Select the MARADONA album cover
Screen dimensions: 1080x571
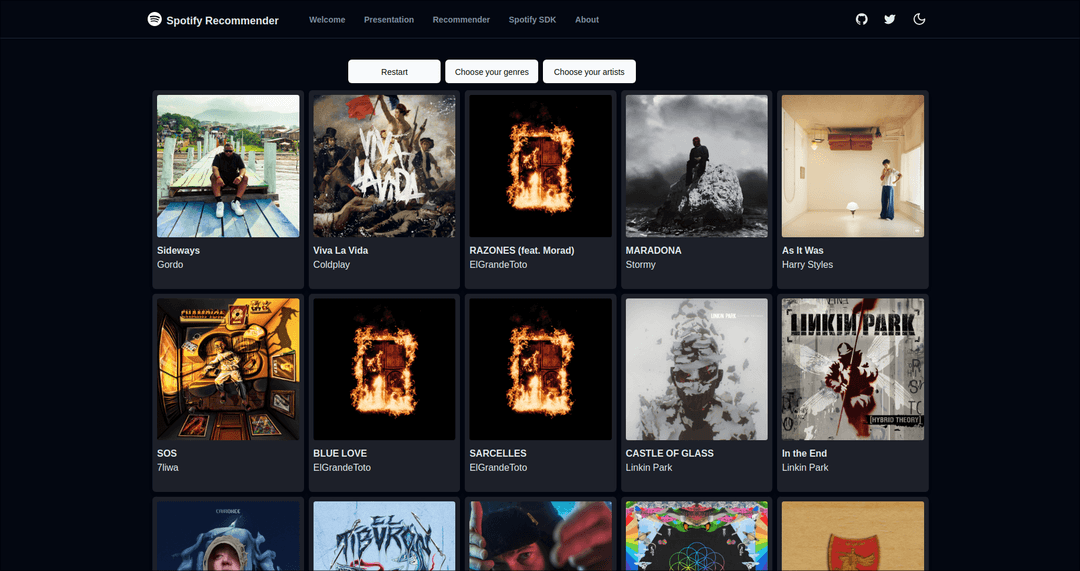tap(696, 166)
